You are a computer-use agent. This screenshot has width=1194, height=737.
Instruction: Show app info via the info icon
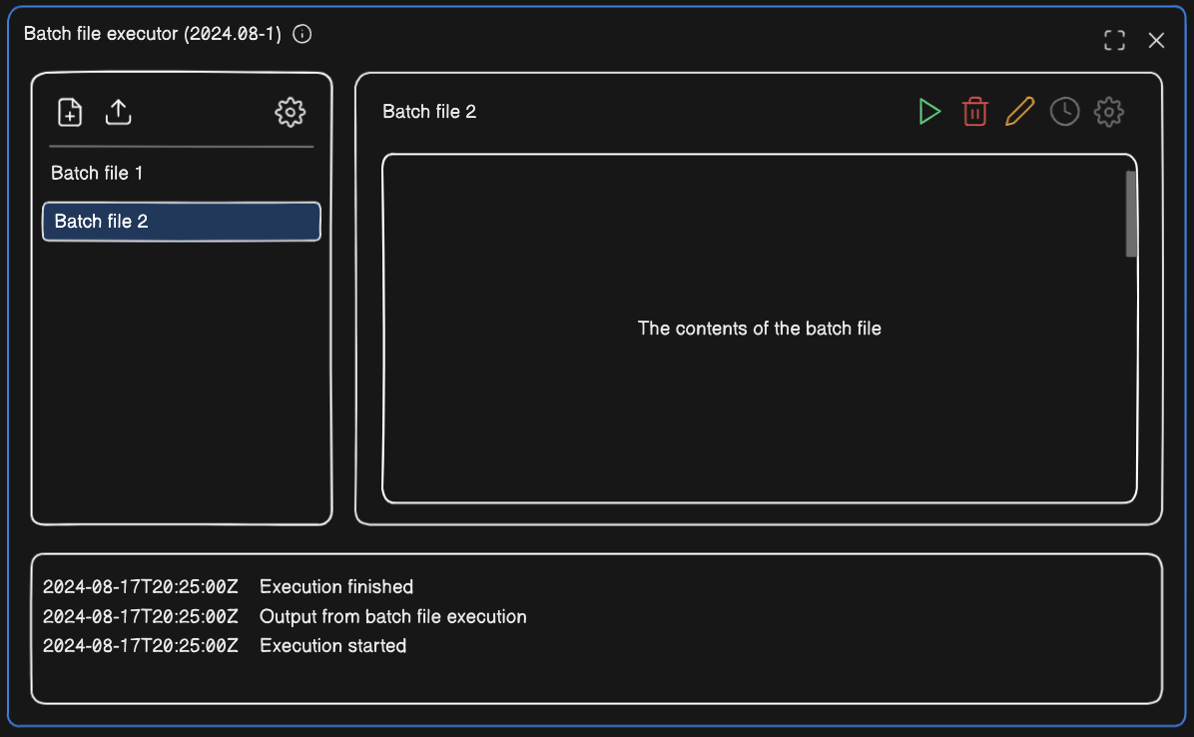point(301,33)
